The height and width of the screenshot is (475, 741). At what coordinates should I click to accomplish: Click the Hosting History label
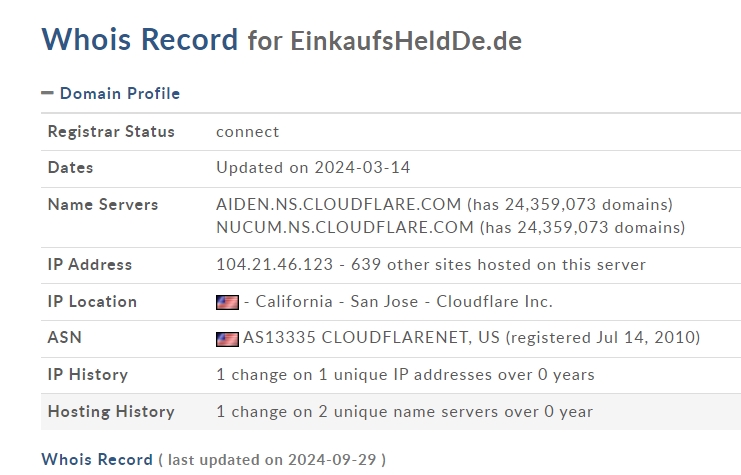click(111, 412)
